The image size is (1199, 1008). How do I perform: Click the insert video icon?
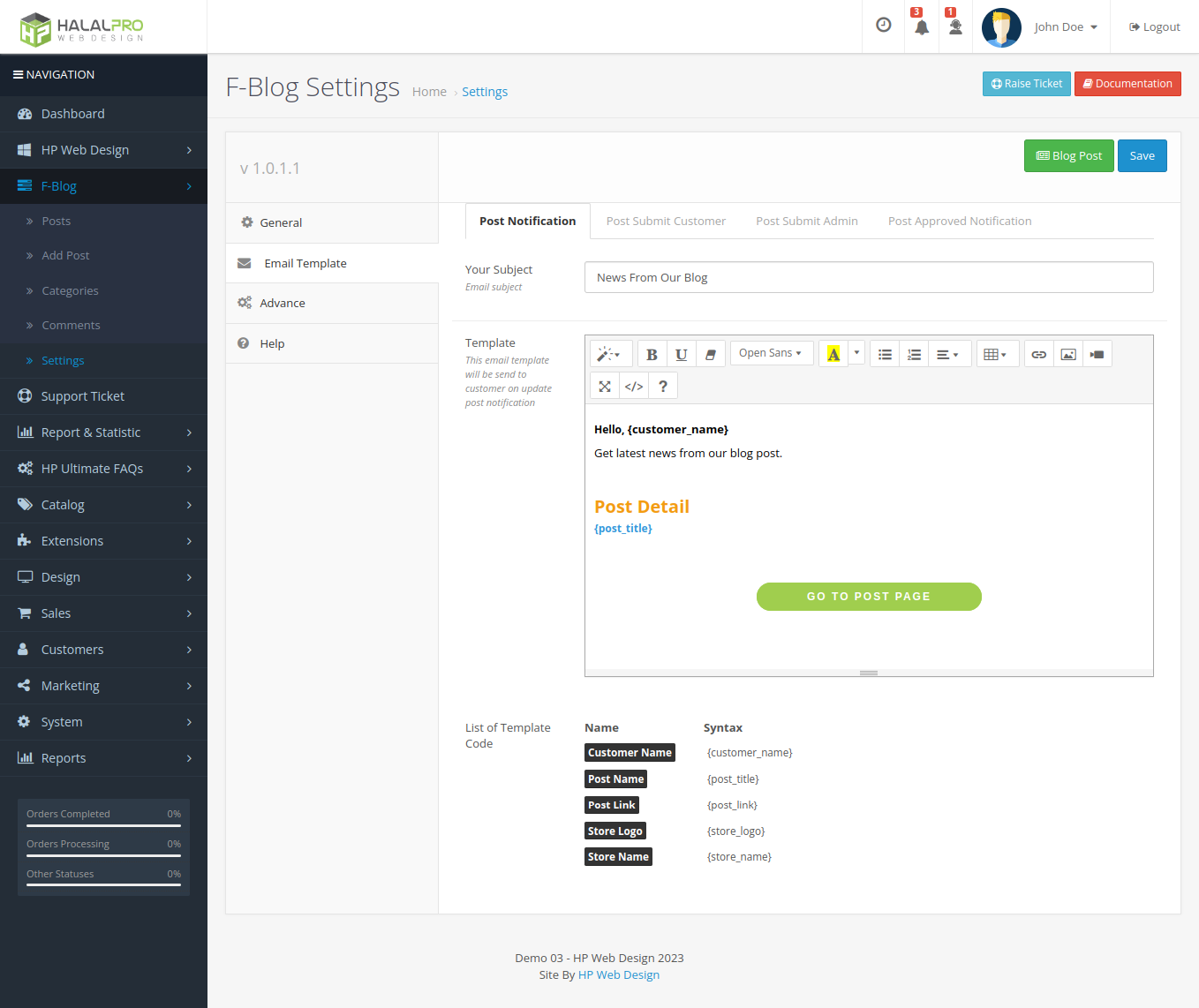click(1097, 354)
